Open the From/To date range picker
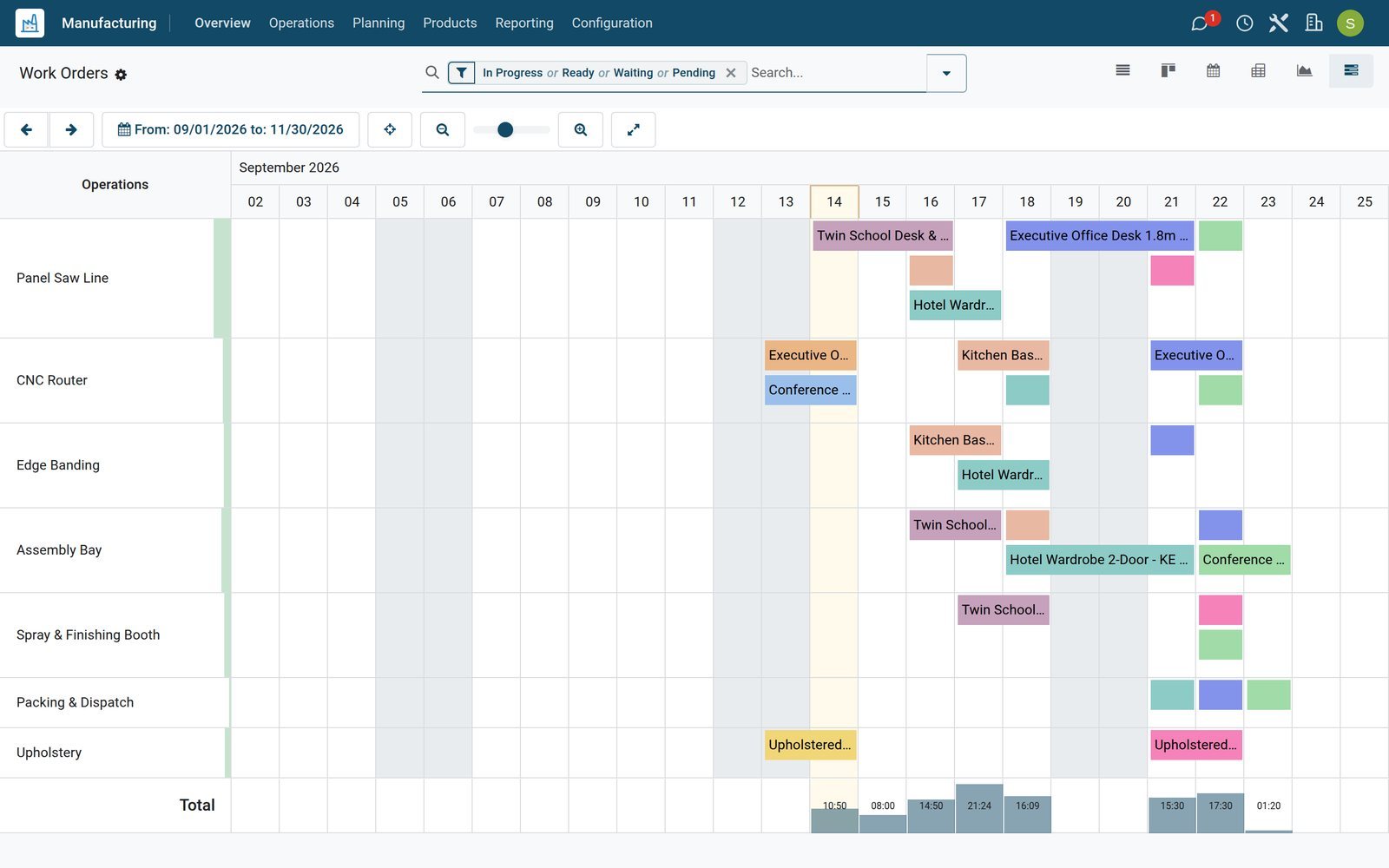This screenshot has height=868, width=1389. pyautogui.click(x=230, y=130)
